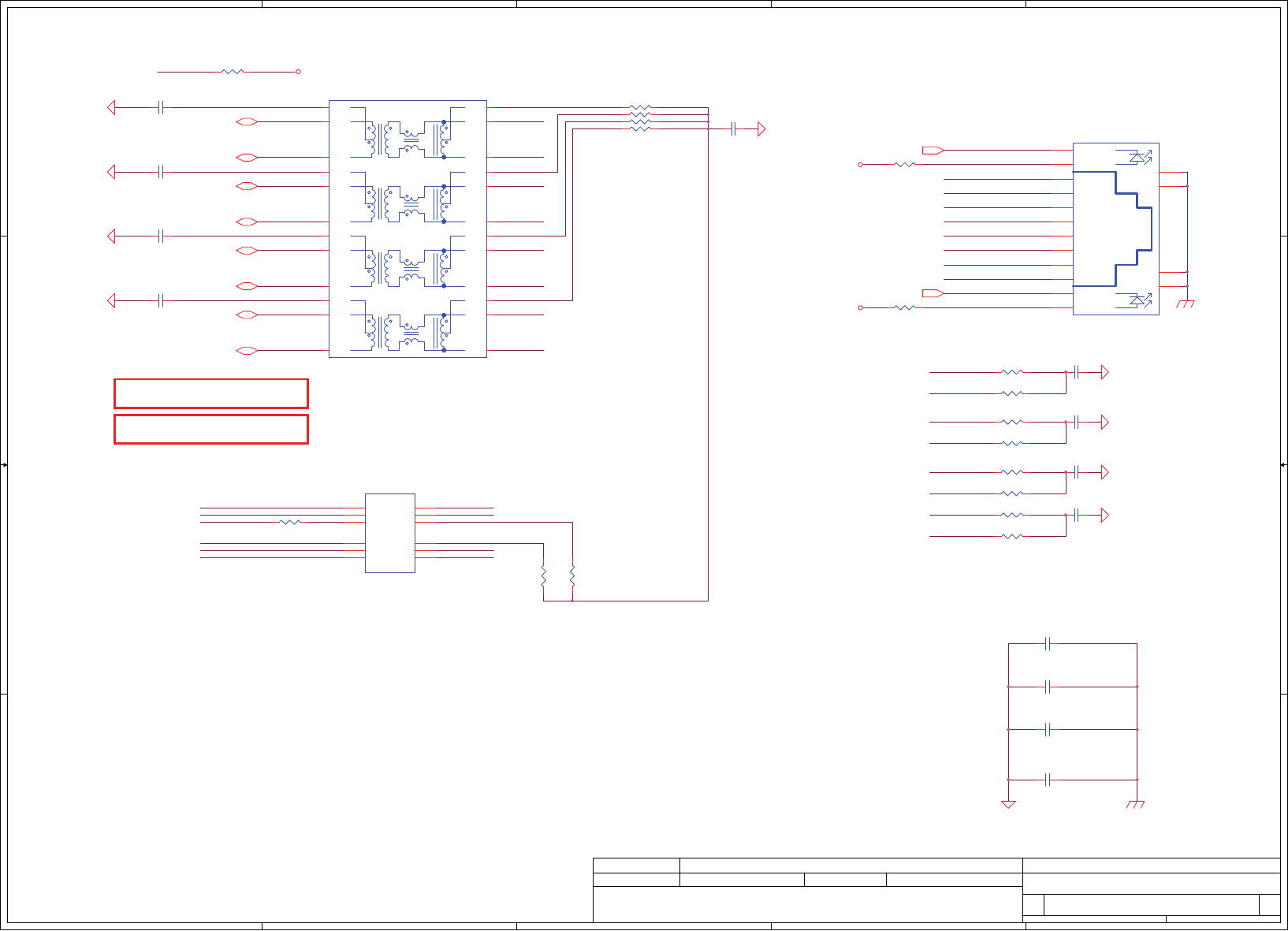Click the open-circle terminal ending the topmost resistor wire
1288x931 pixels.
(298, 72)
